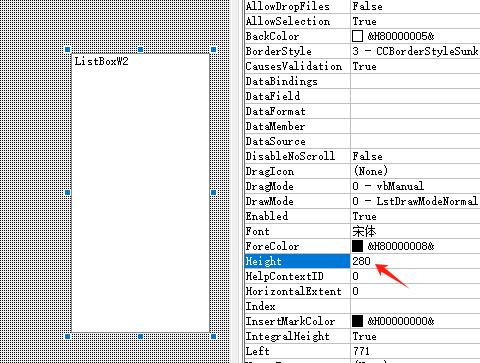The image size is (480, 363).
Task: Click the DisableNoScroll False value
Action: point(367,156)
